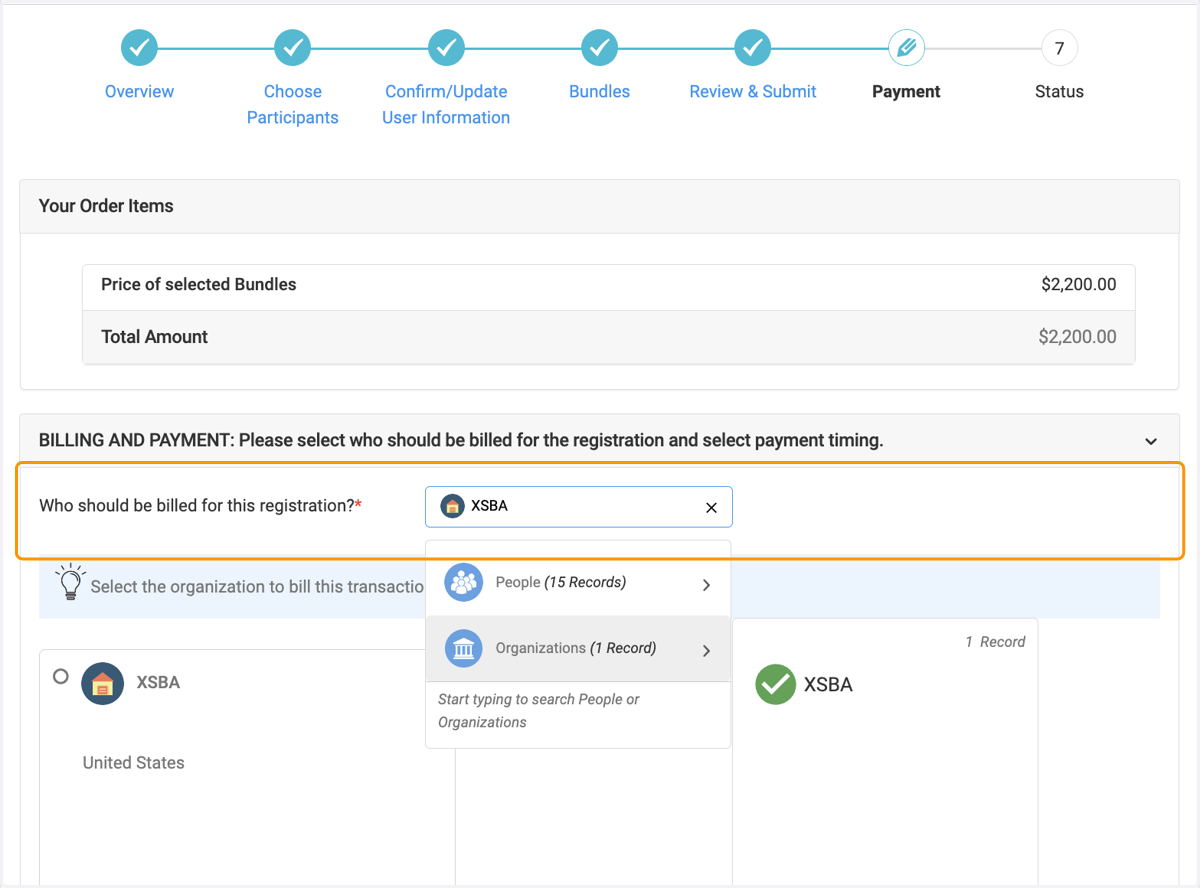This screenshot has width=1200, height=888.
Task: Click the Organizations bank building icon
Action: tap(463, 649)
